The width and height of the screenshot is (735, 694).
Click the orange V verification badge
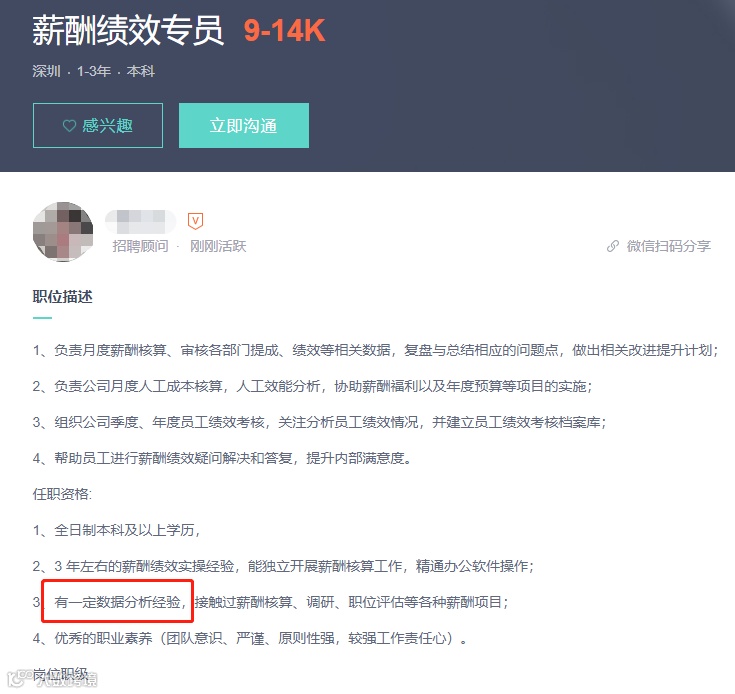coord(195,221)
